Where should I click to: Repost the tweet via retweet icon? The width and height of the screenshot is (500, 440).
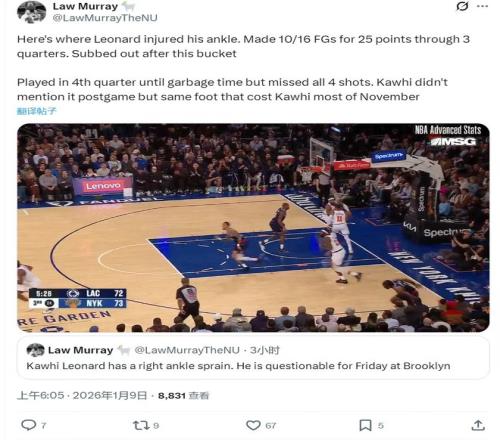click(x=140, y=425)
